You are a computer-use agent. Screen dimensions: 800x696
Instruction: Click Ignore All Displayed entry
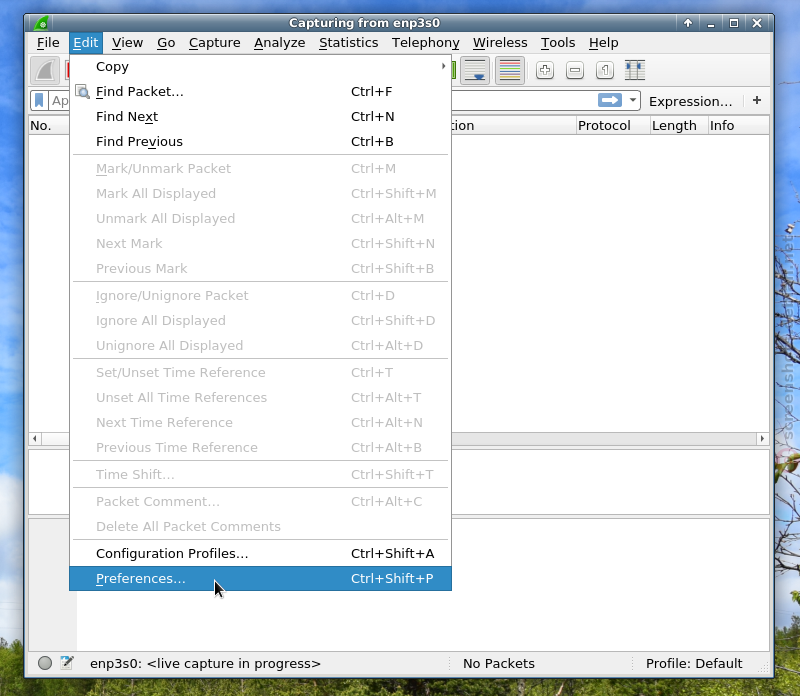pos(260,320)
